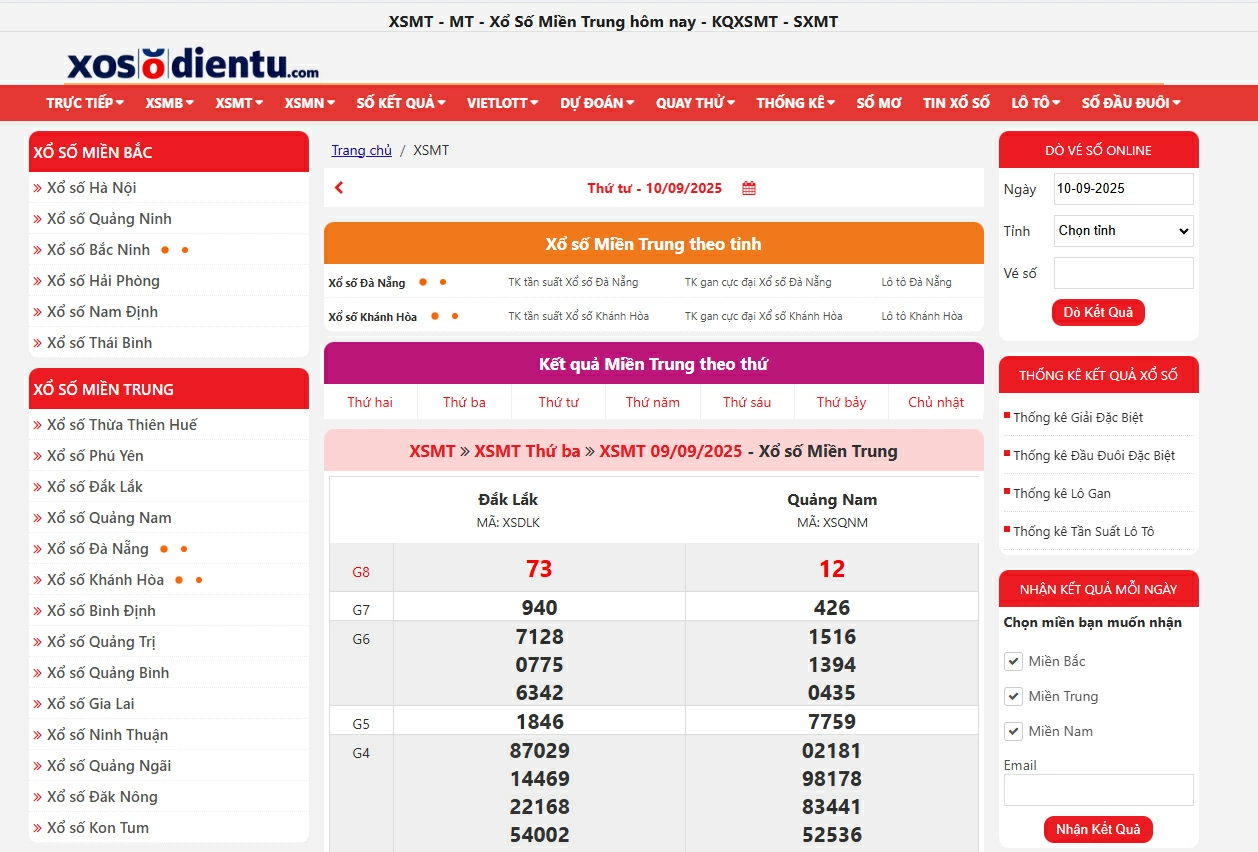Viewport: 1258px width, 852px height.
Task: Disable the Miền Nam checkbox
Action: [x=1014, y=731]
